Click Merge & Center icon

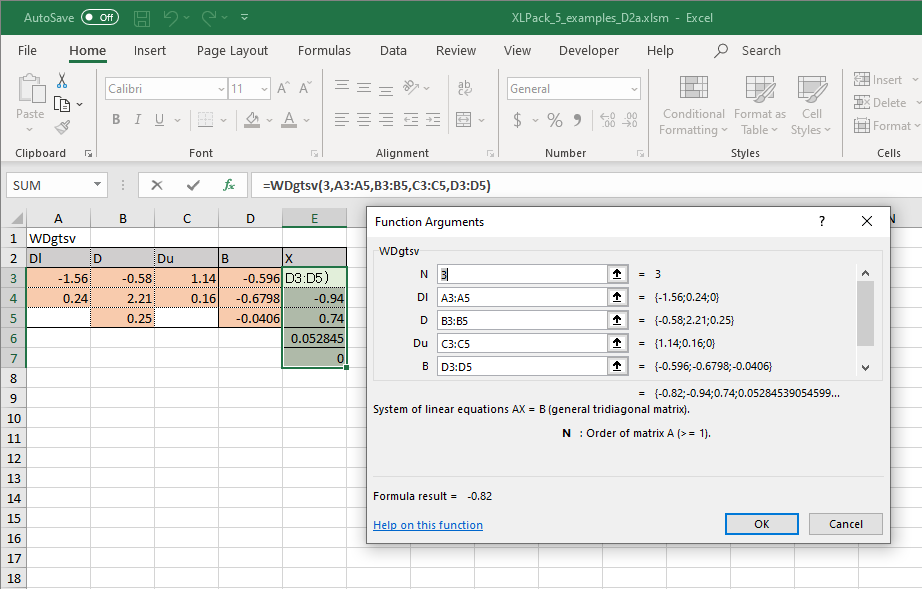point(464,120)
